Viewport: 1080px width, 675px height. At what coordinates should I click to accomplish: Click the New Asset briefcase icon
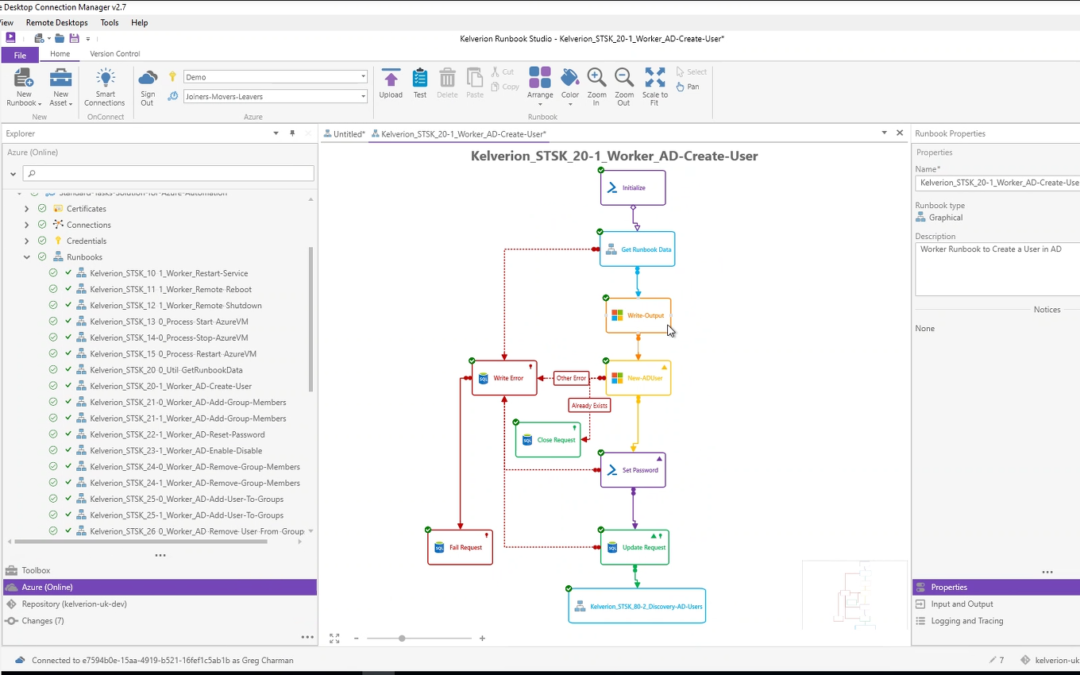[61, 78]
